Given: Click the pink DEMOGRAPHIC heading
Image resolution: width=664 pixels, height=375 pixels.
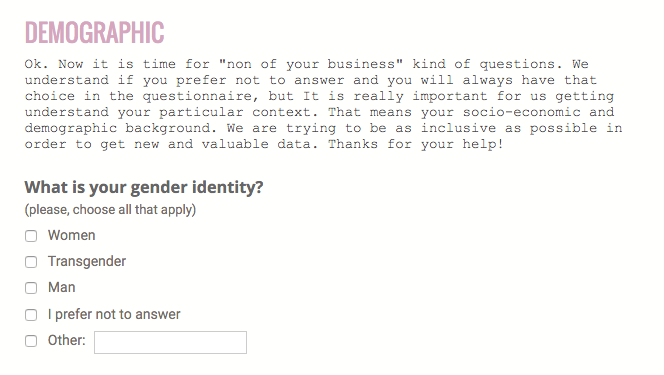Looking at the screenshot, I should [94, 33].
